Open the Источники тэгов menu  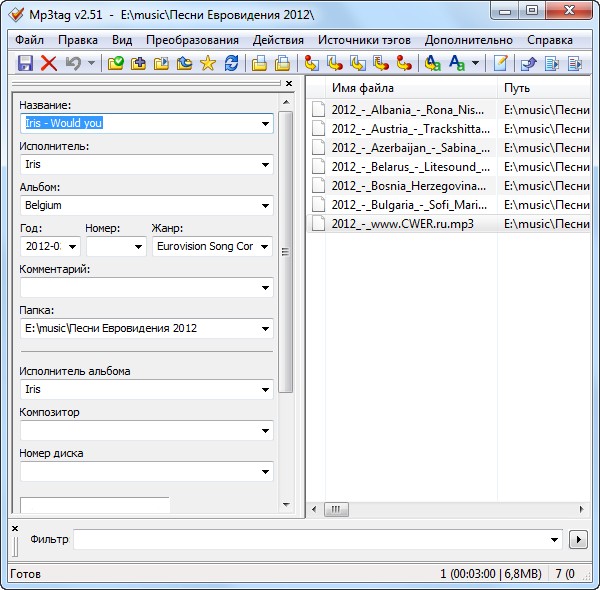click(364, 40)
